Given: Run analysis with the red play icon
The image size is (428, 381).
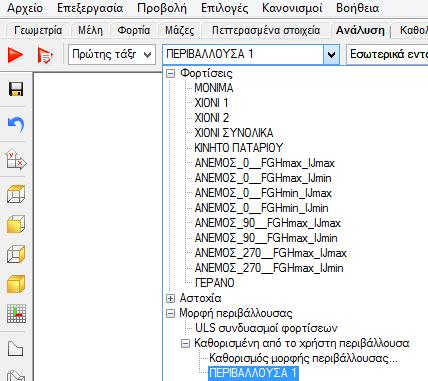Looking at the screenshot, I should [15, 55].
